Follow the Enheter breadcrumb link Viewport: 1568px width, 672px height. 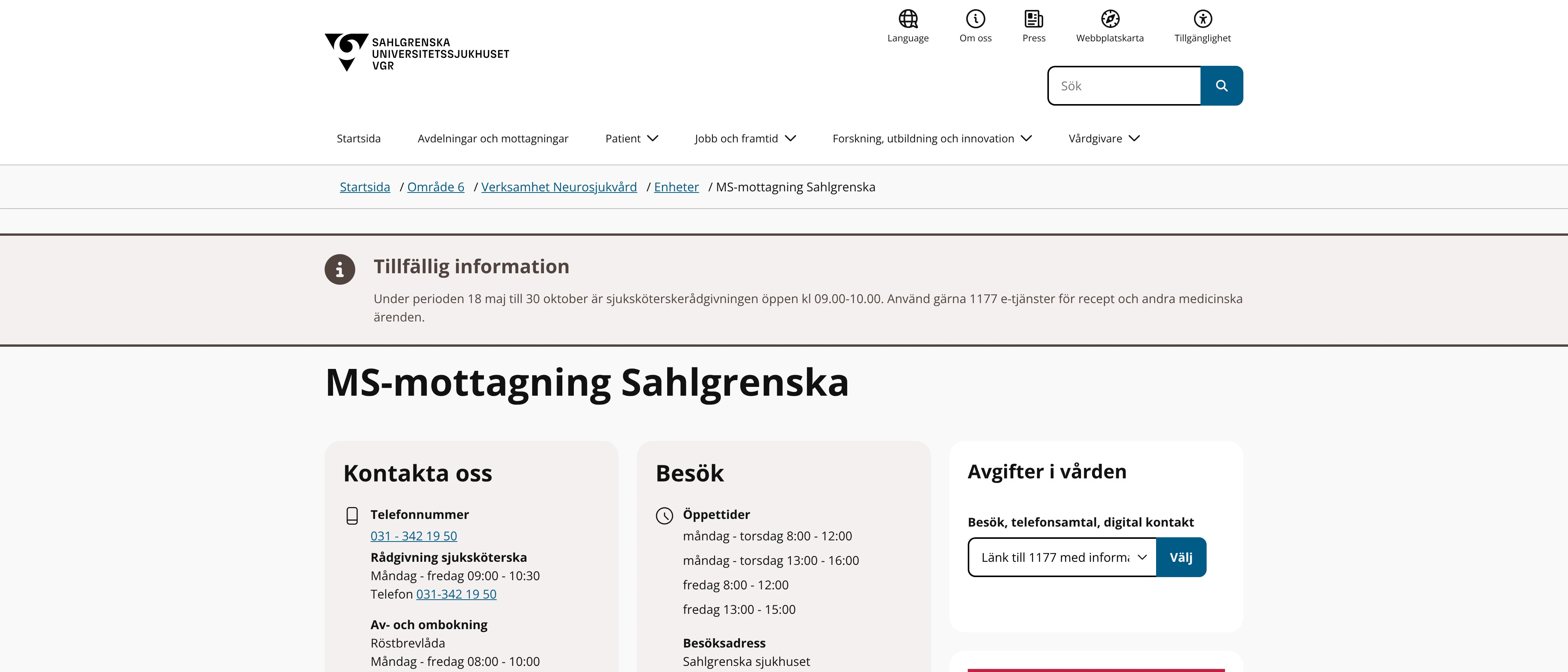pos(676,187)
